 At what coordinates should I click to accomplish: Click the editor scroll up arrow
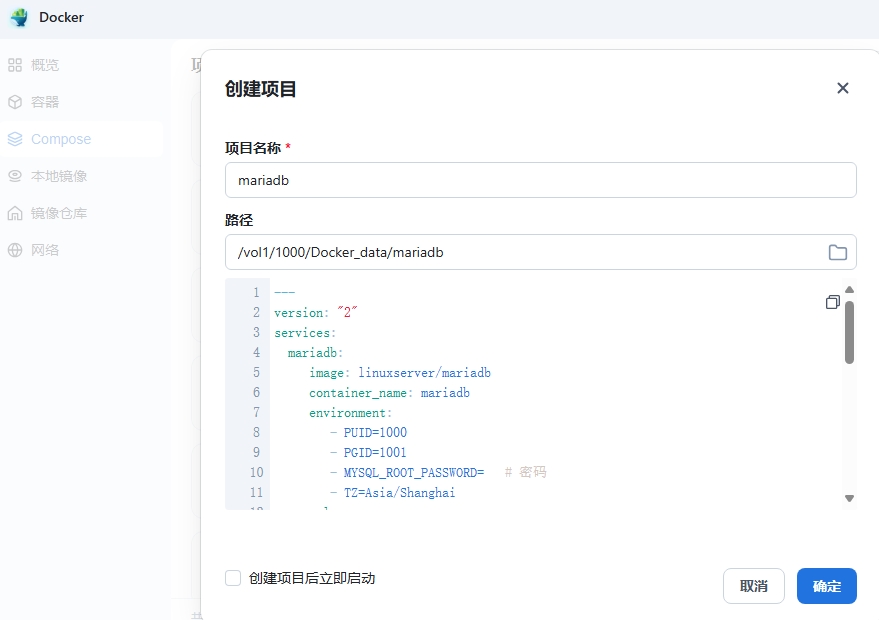tap(849, 290)
